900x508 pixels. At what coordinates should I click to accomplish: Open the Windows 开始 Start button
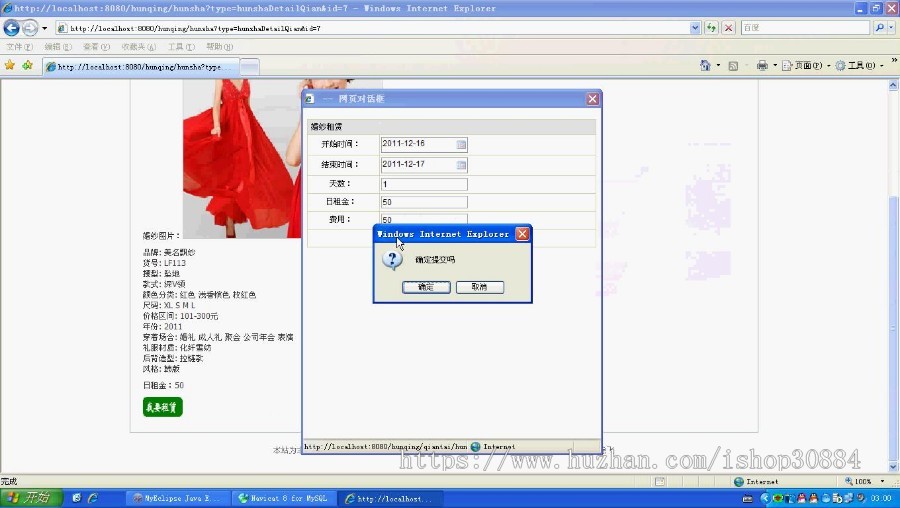[31, 498]
